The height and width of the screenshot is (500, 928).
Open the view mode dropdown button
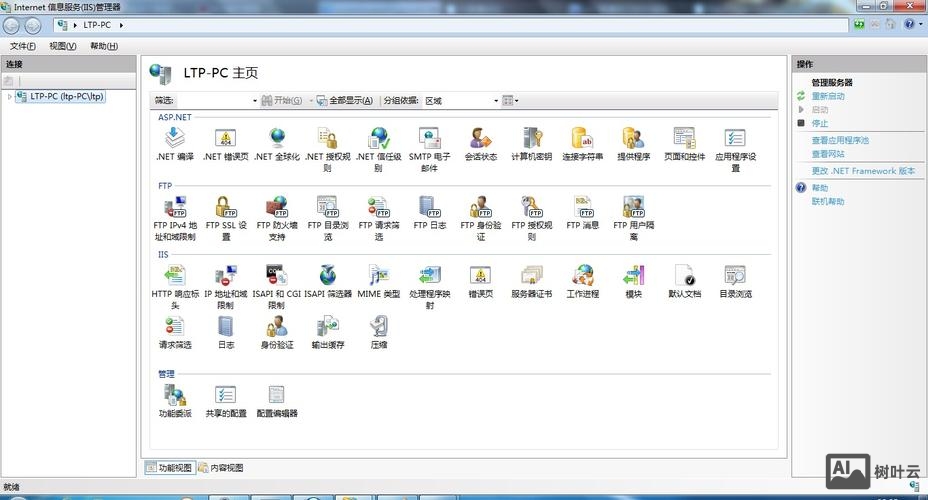coord(510,101)
